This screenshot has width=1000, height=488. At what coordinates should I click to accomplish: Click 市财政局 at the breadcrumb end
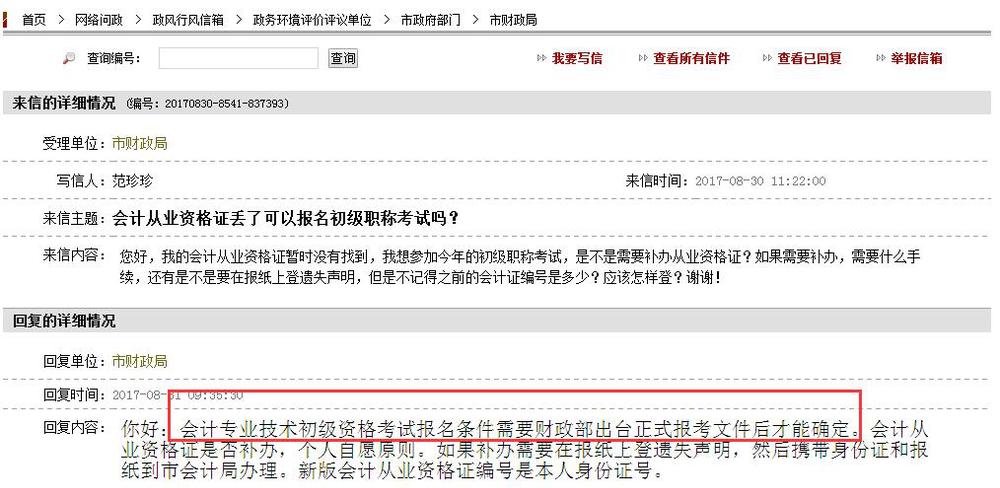(x=513, y=20)
